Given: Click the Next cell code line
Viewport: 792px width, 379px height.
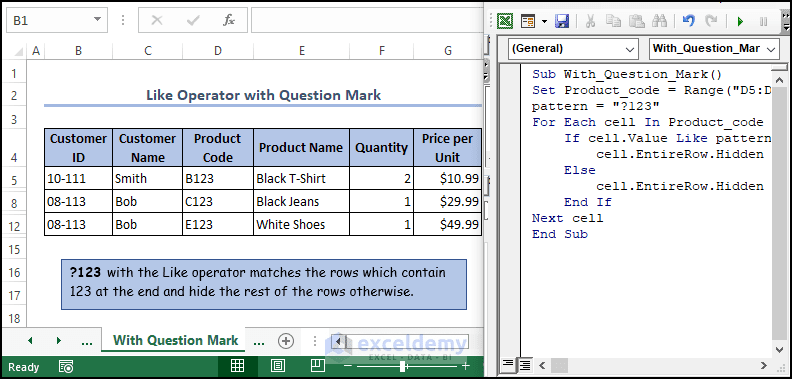Looking at the screenshot, I should tap(567, 218).
